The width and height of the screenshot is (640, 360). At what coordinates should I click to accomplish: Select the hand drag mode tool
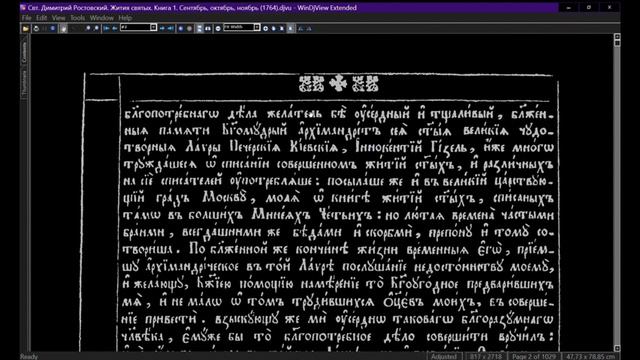63,28
